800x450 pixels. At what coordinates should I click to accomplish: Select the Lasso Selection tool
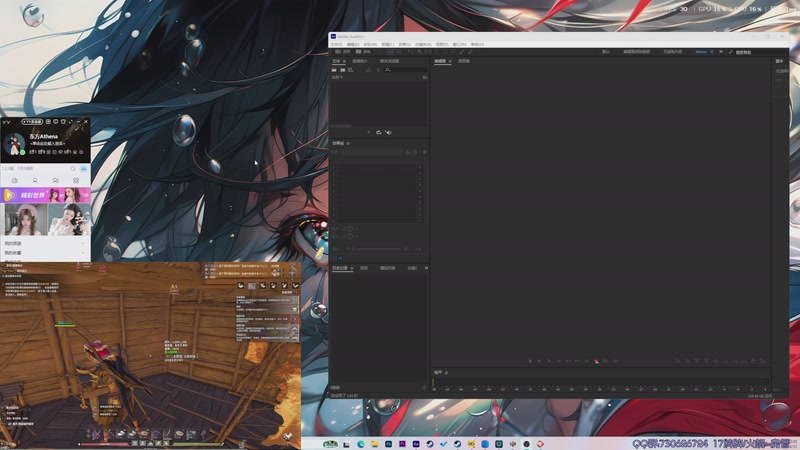[453, 52]
